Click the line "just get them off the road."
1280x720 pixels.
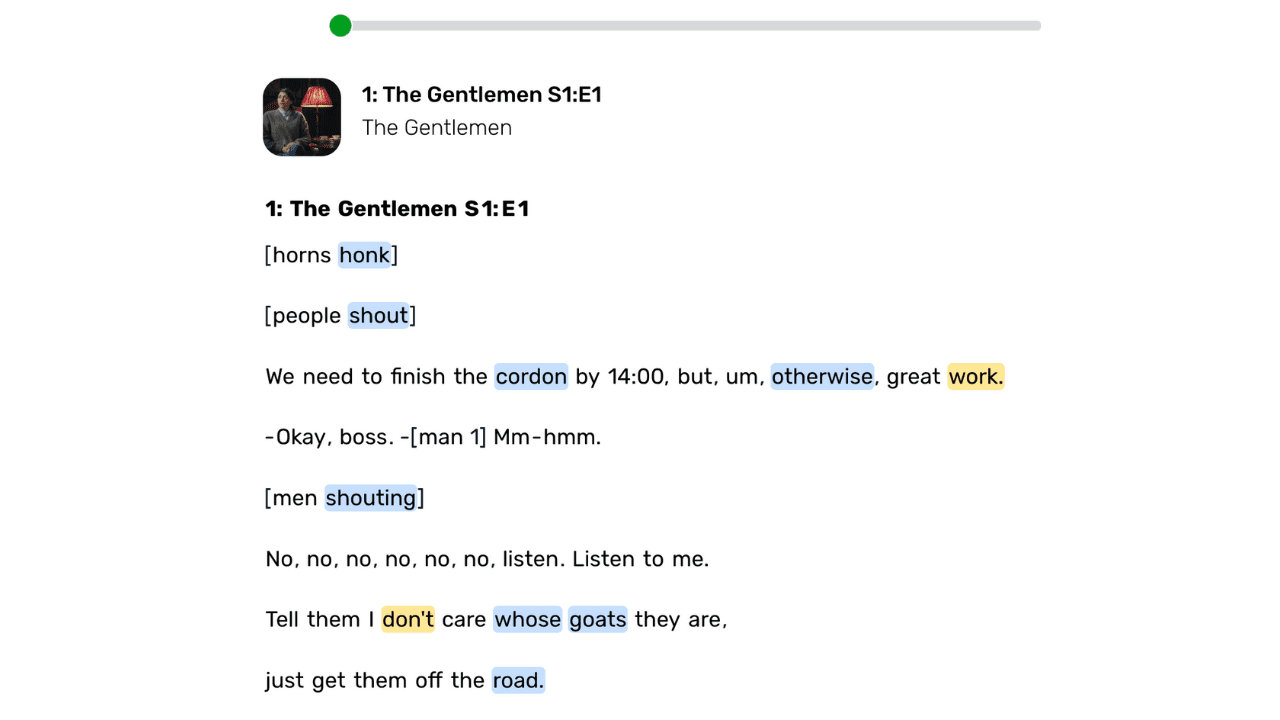coord(404,680)
